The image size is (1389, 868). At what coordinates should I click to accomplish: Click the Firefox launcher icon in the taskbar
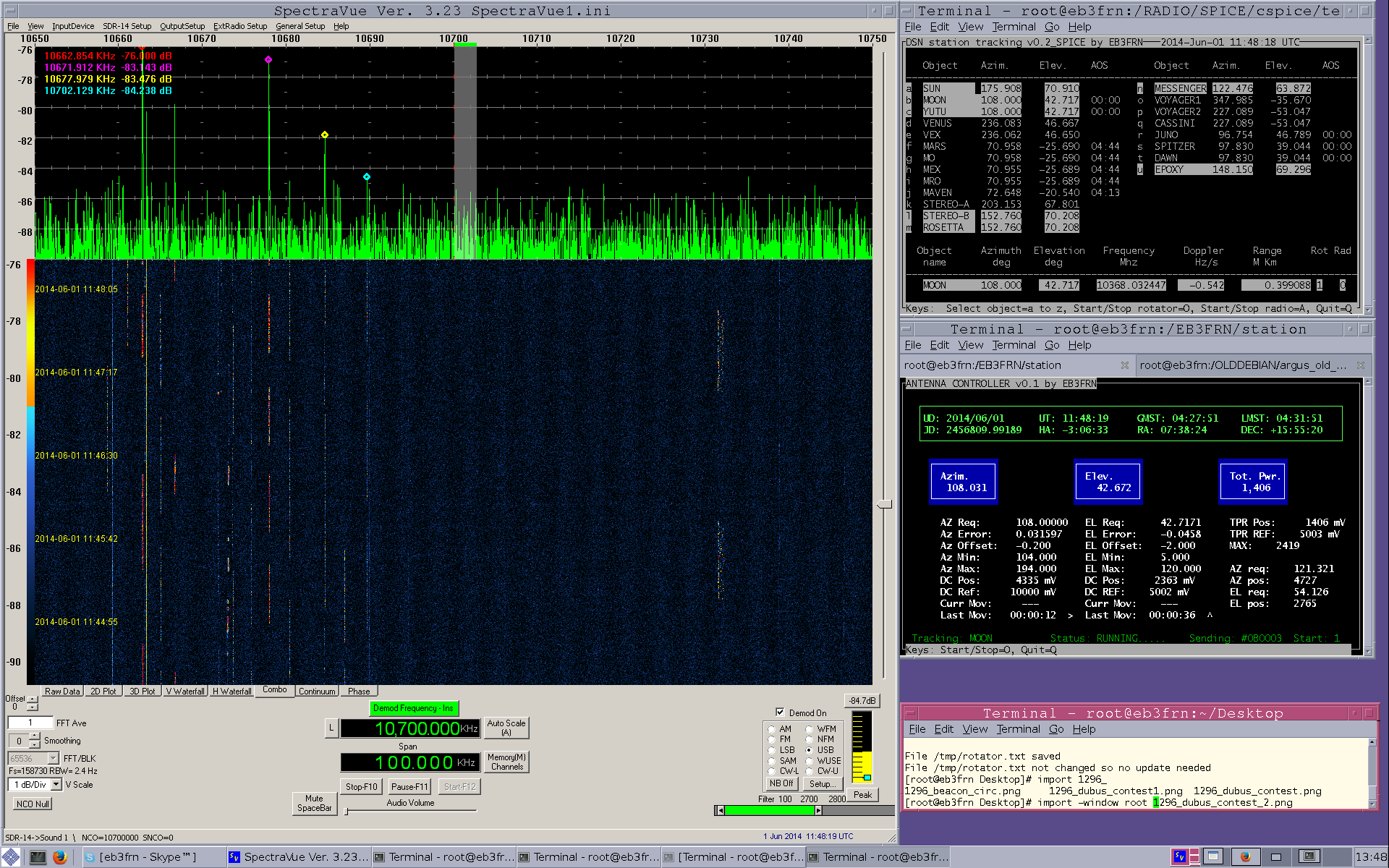pyautogui.click(x=60, y=857)
